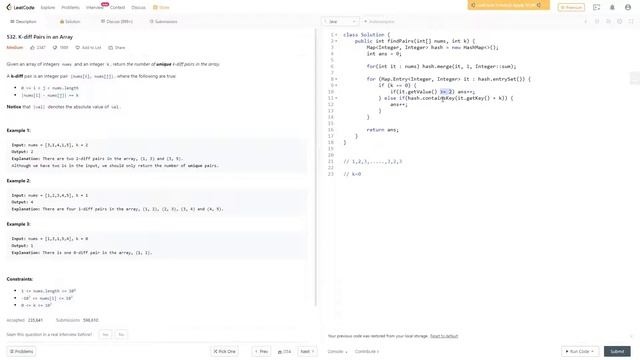
Task: Toggle fullscreen editor icon
Action: [631, 21]
